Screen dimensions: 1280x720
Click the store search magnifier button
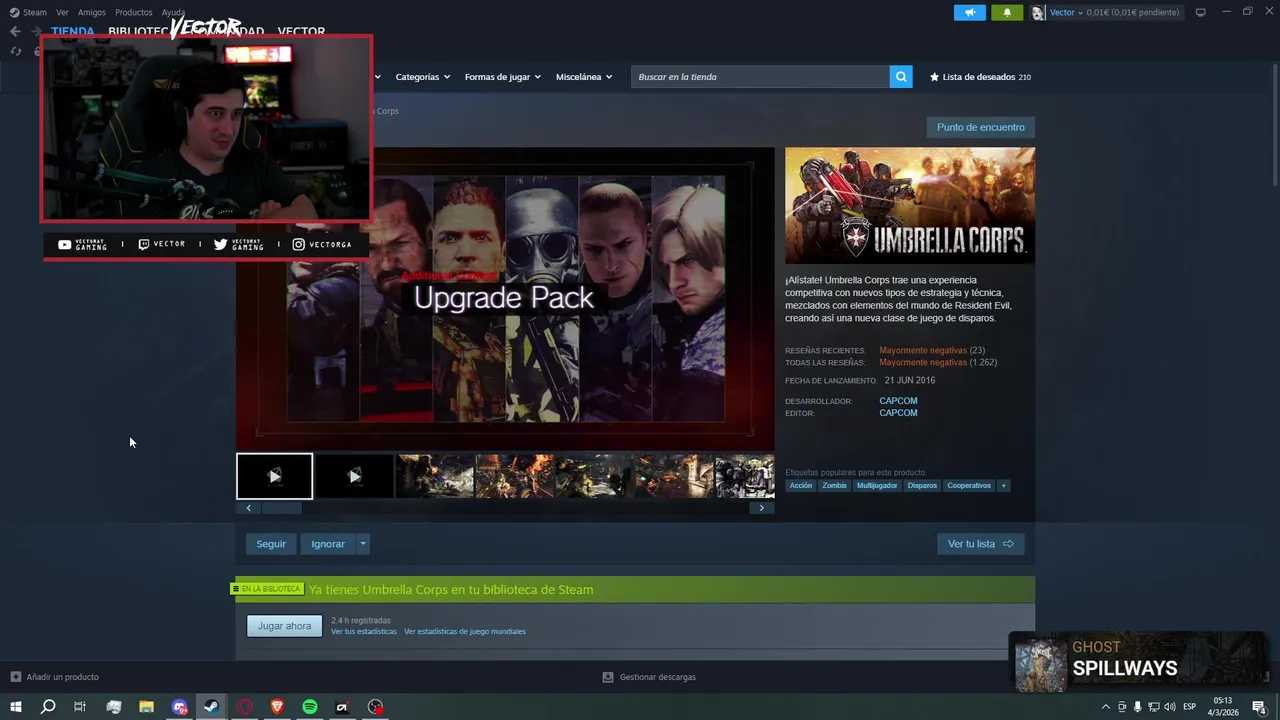[901, 77]
